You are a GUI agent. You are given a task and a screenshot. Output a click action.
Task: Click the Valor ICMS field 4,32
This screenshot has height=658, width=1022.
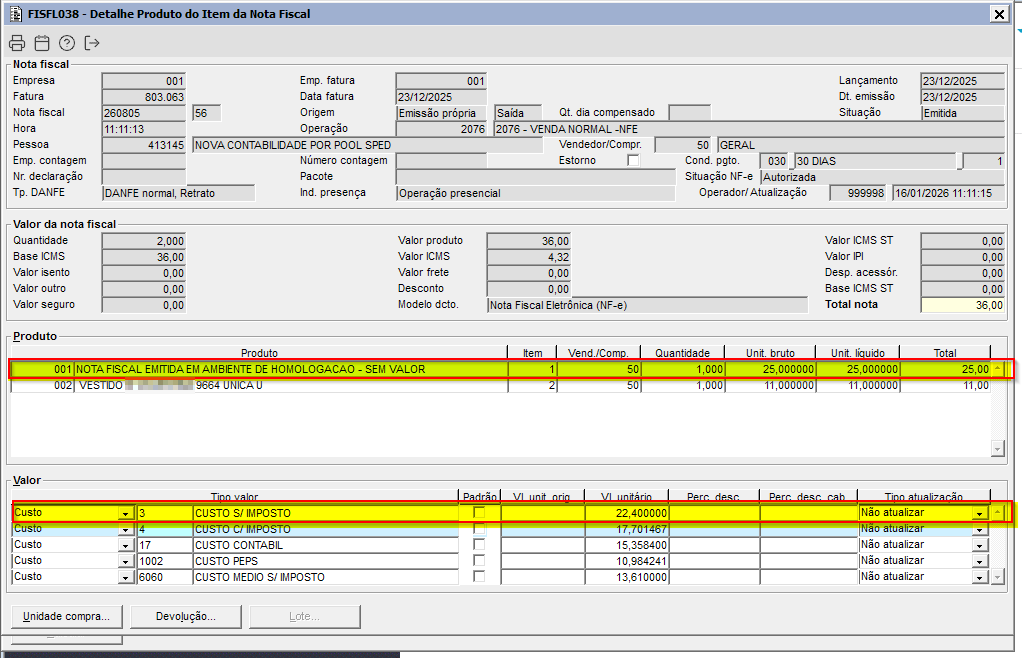529,257
